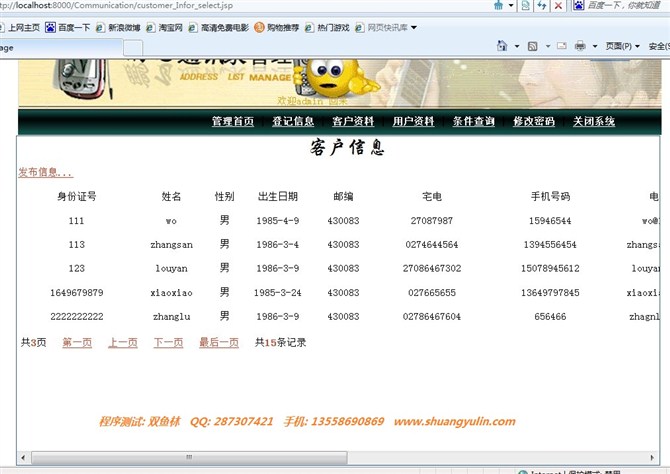
Task: Select ID cell 1649679879
Action: point(77,293)
